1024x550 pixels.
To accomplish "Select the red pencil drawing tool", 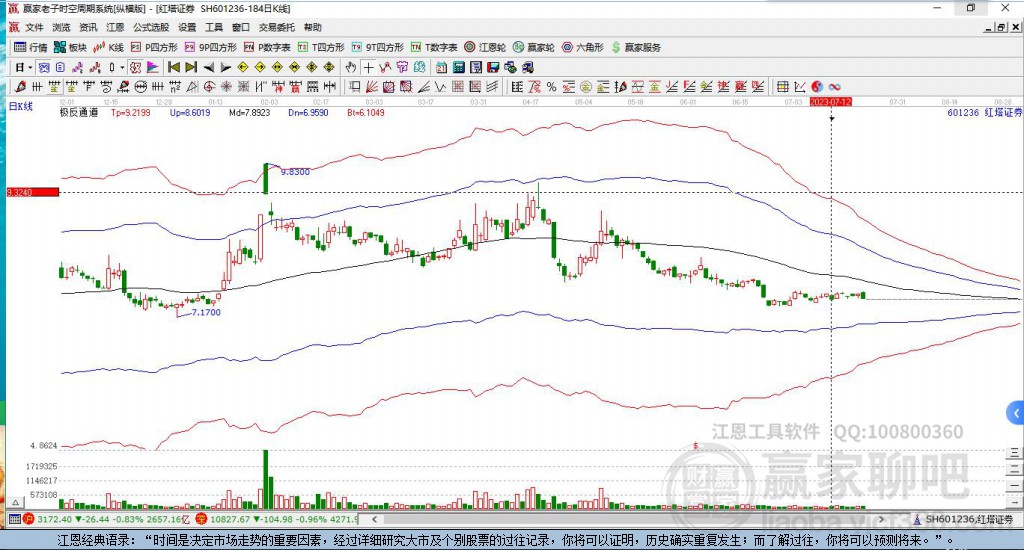I will click(x=20, y=86).
